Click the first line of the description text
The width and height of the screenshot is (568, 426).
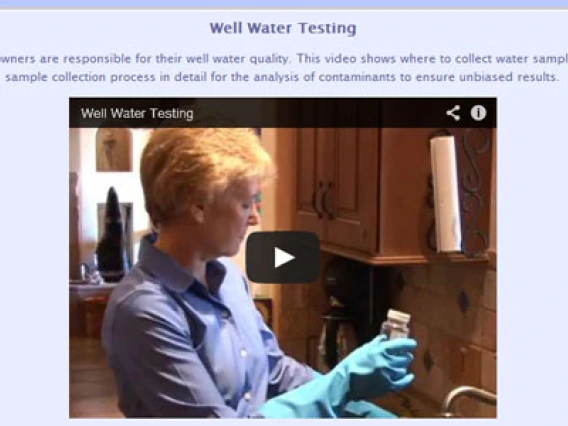tap(284, 59)
